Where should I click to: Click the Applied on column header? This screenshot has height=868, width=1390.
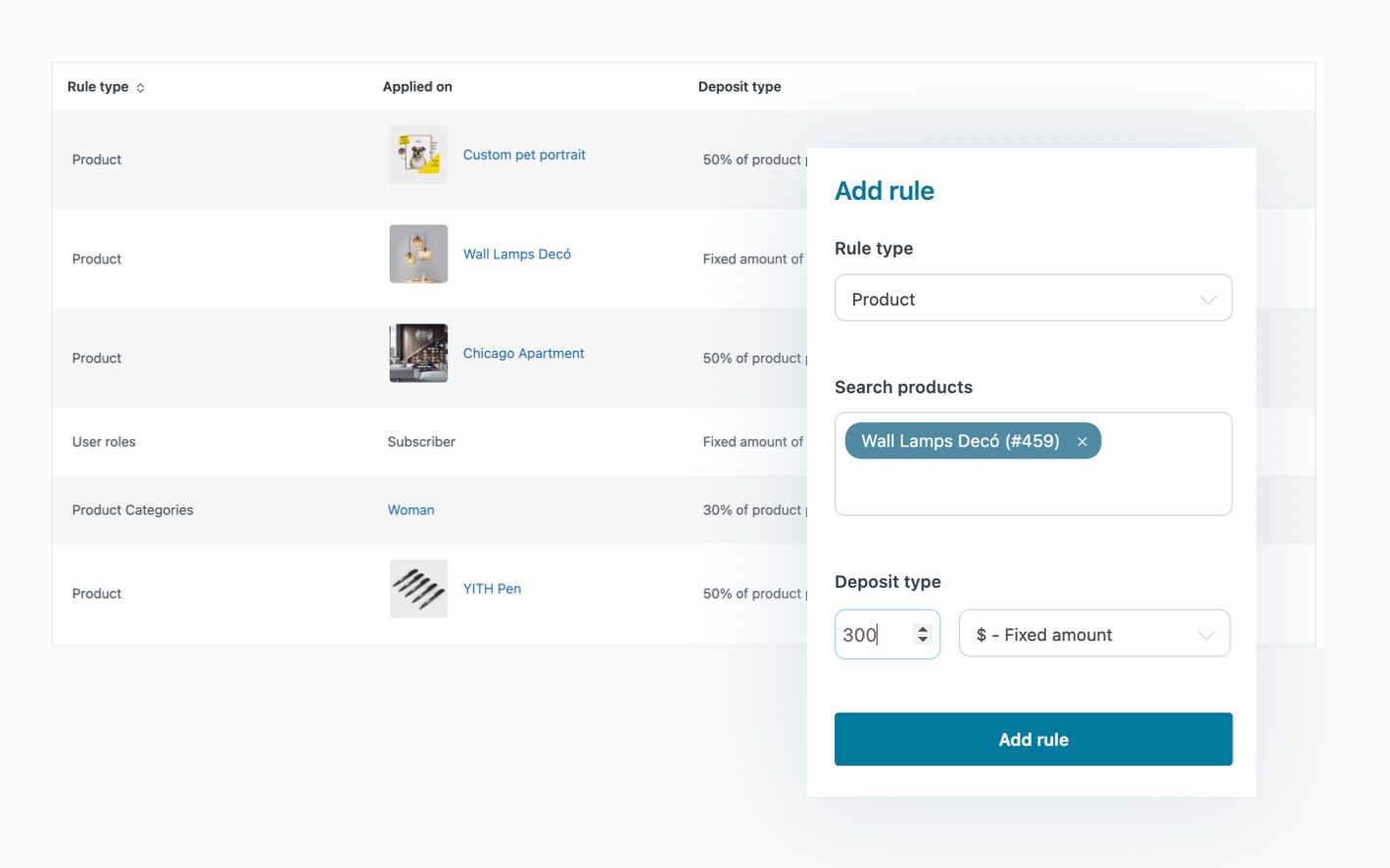pos(417,87)
